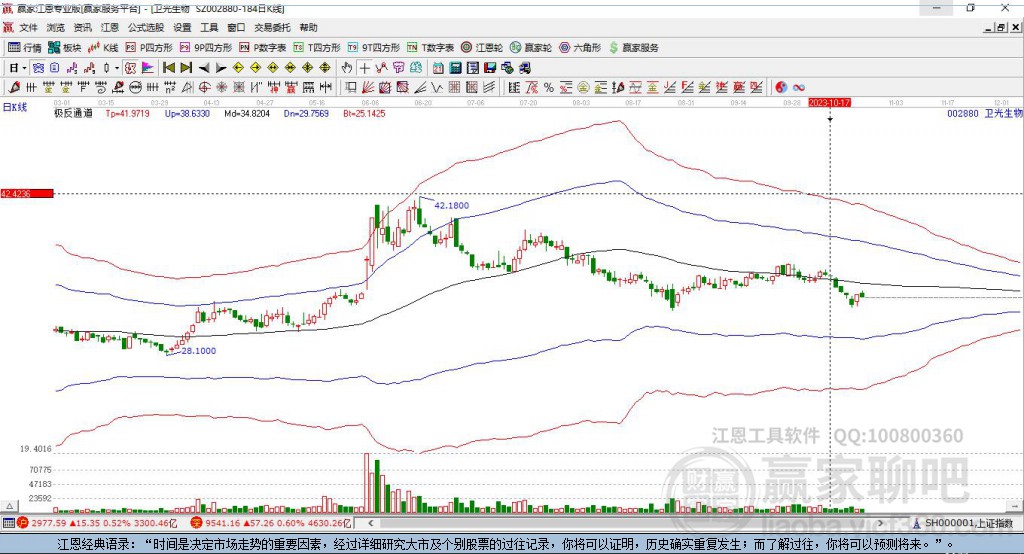Jump to last bar with skip-forward icon
Viewport: 1024px width, 554px height.
[186, 68]
